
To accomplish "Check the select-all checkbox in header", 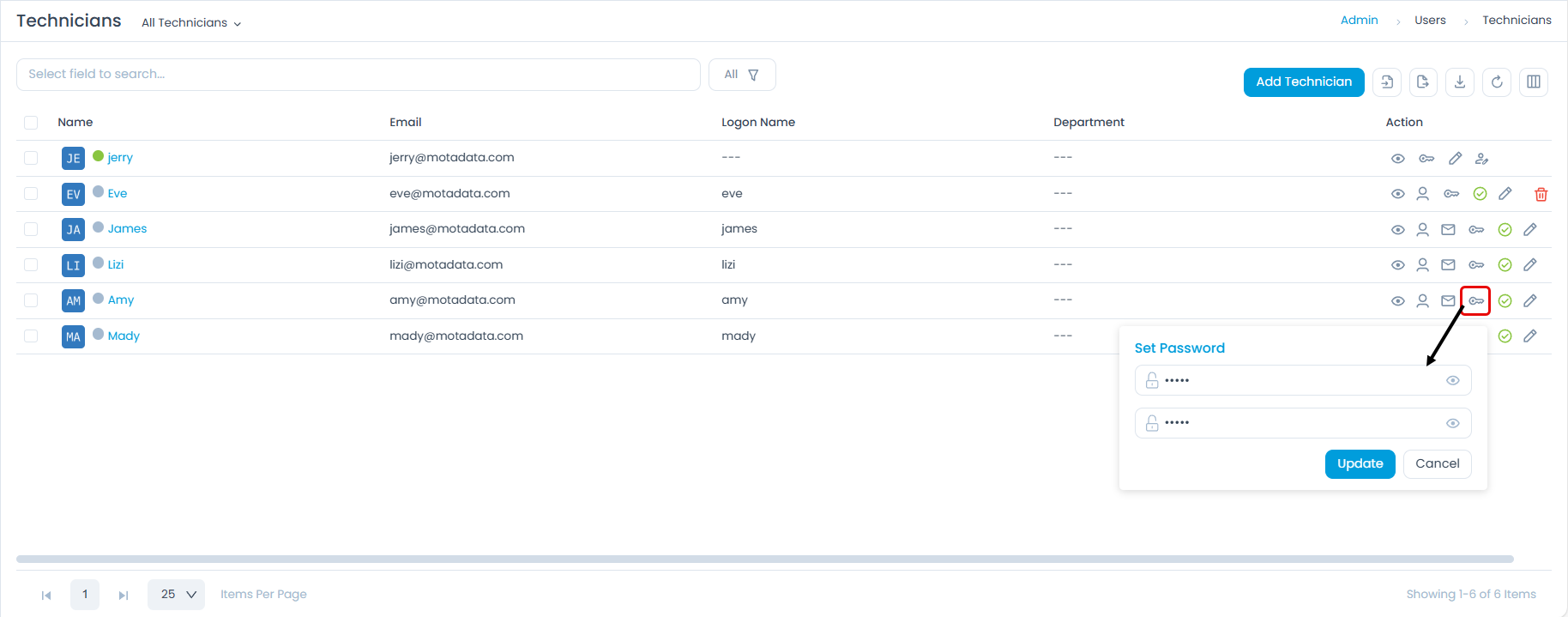I will click(31, 123).
